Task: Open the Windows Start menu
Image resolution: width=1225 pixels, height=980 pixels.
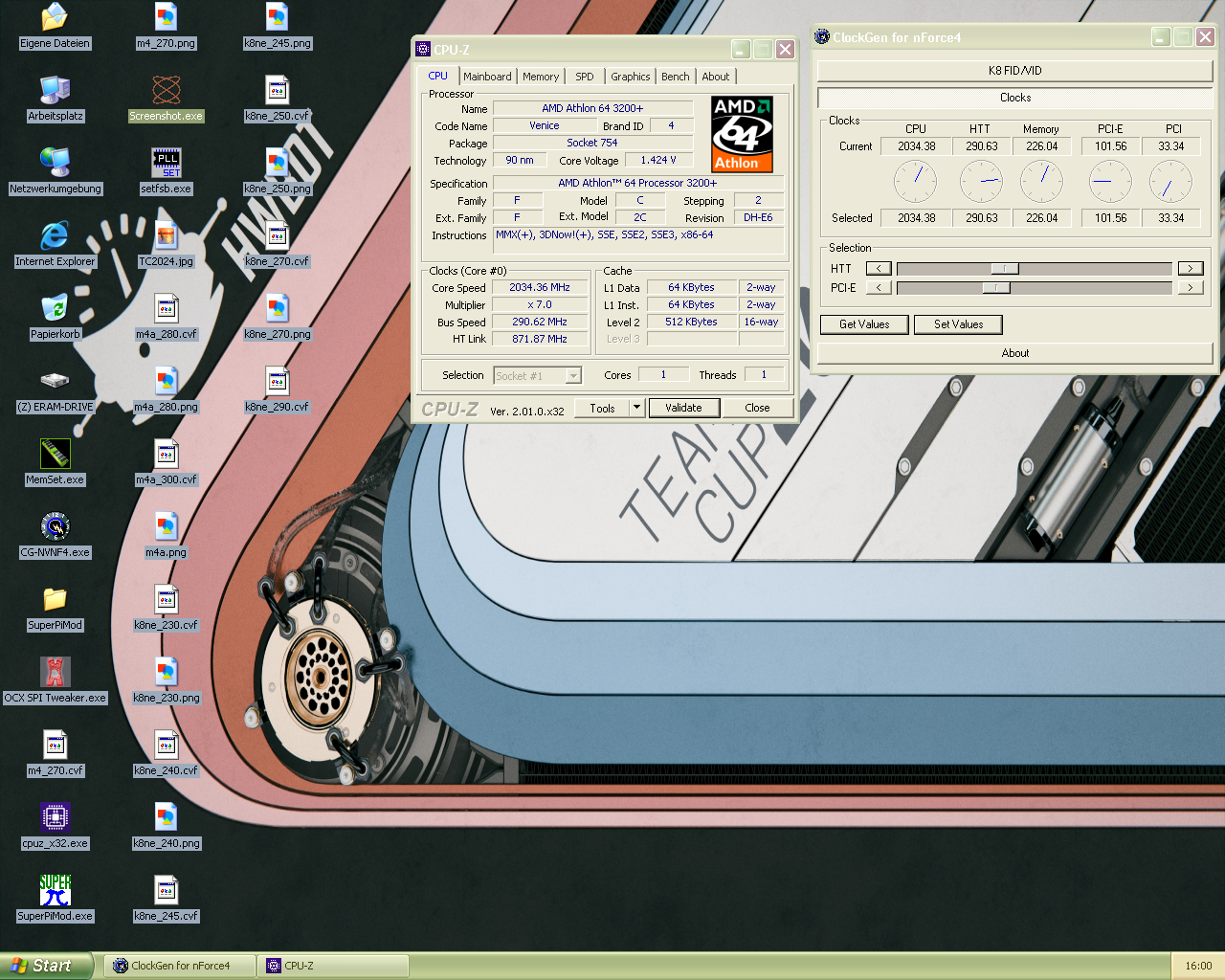Action: [46, 966]
